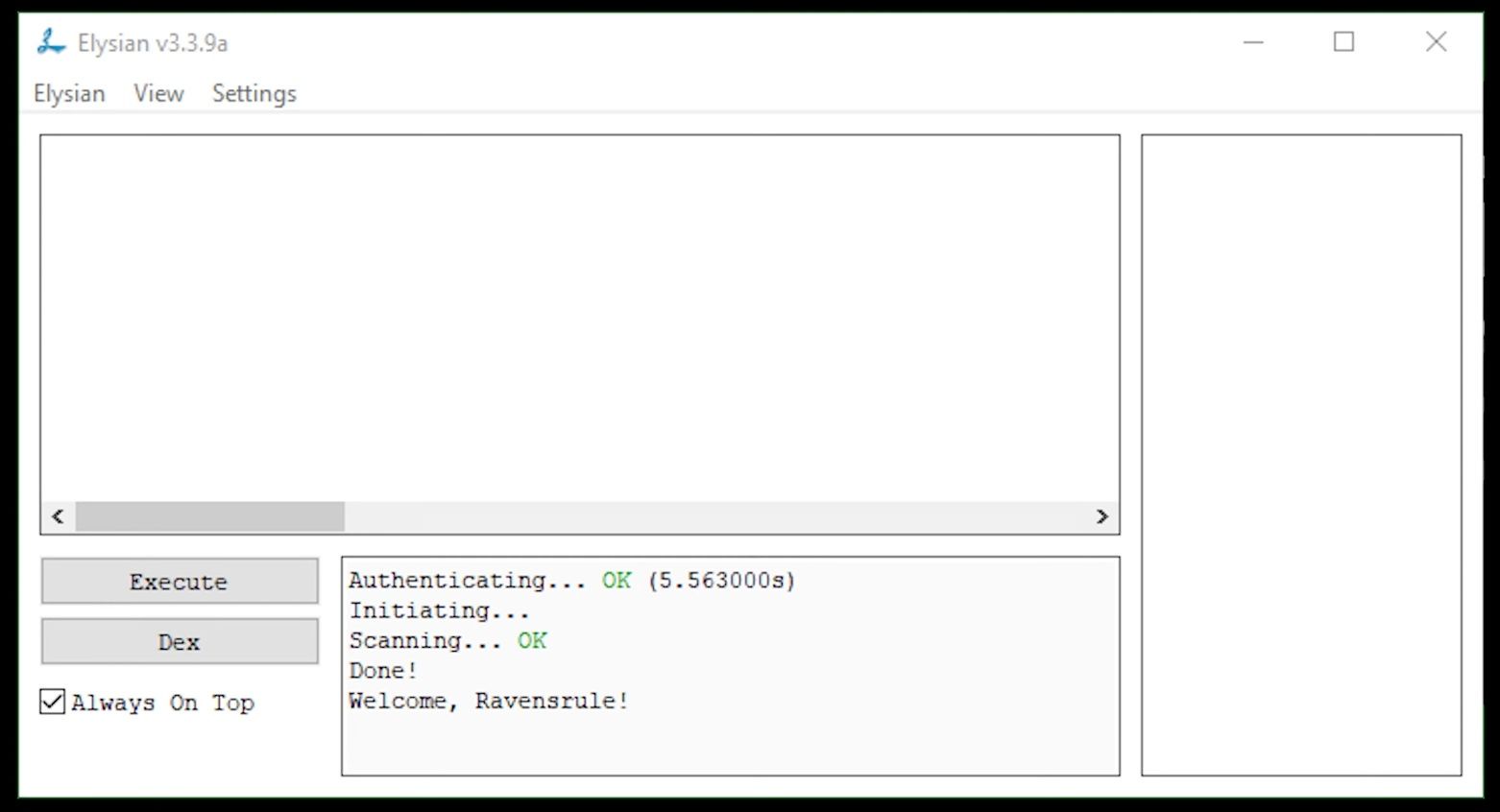Close the Elysian window
This screenshot has width=1500, height=812.
1436,42
